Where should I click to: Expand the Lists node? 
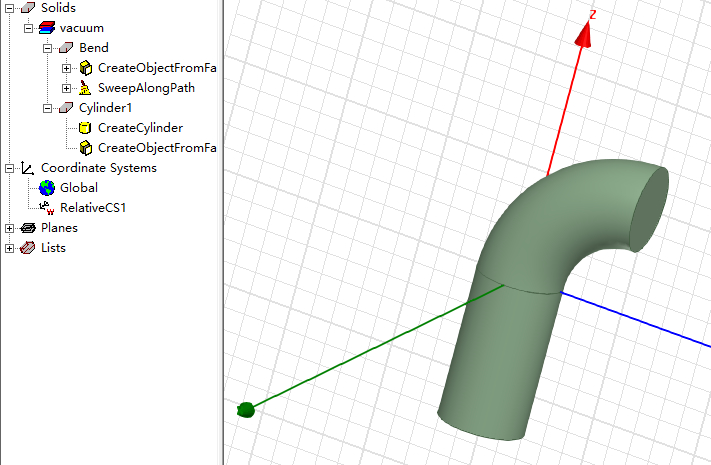point(9,248)
